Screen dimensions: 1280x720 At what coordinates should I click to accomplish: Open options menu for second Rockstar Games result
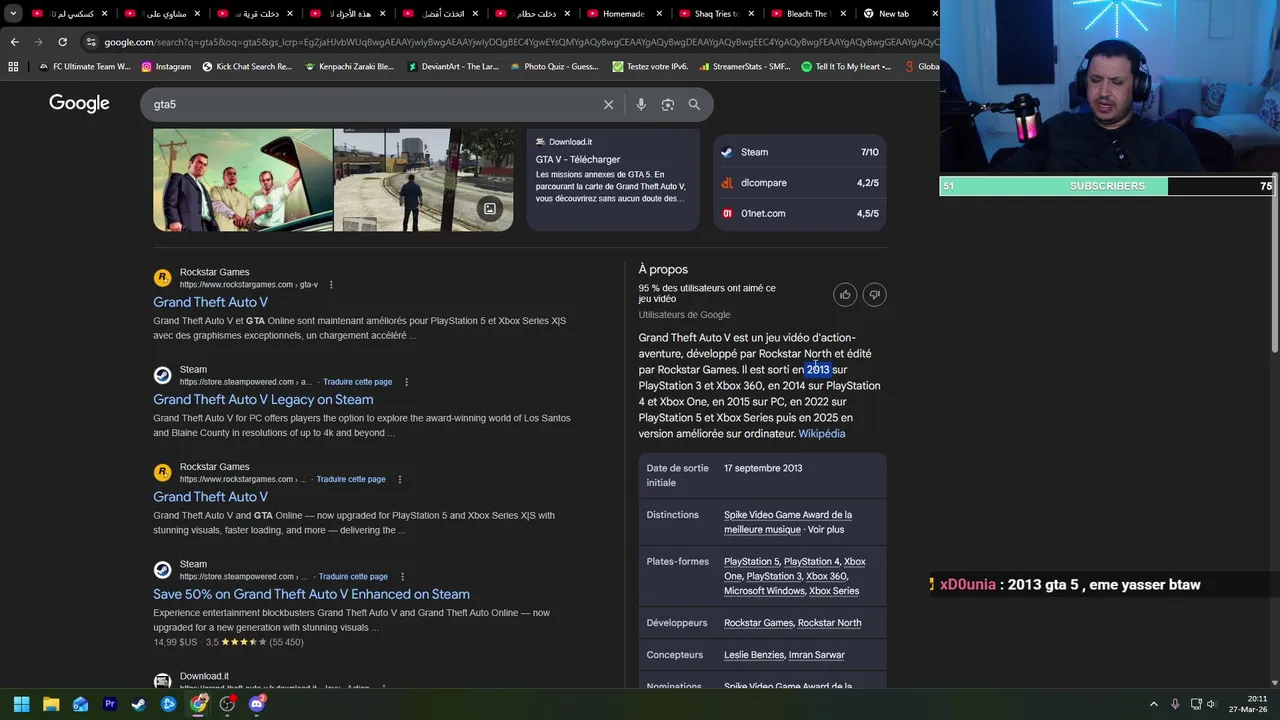click(400, 479)
